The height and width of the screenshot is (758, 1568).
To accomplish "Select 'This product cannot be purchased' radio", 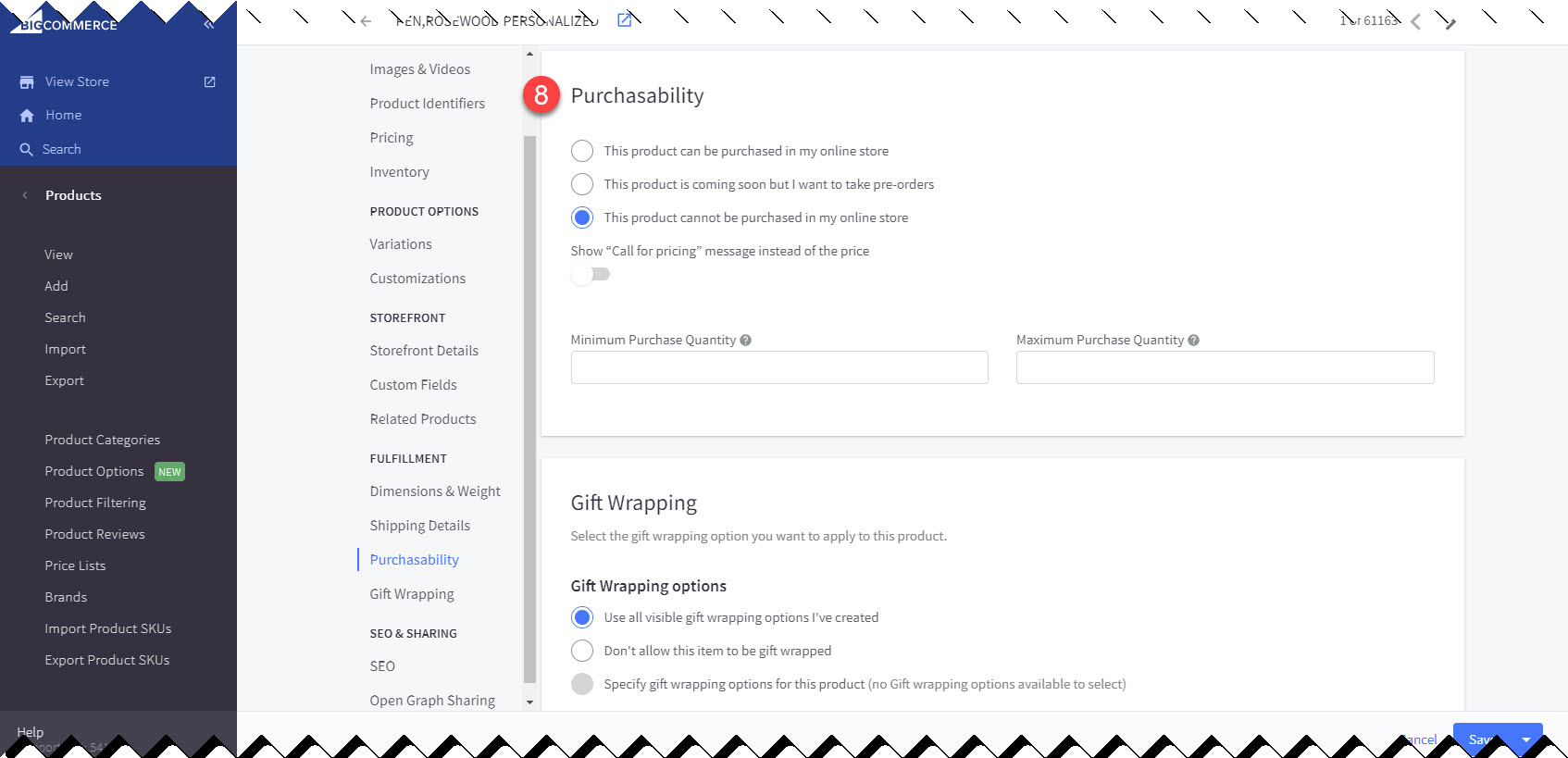I will click(582, 217).
